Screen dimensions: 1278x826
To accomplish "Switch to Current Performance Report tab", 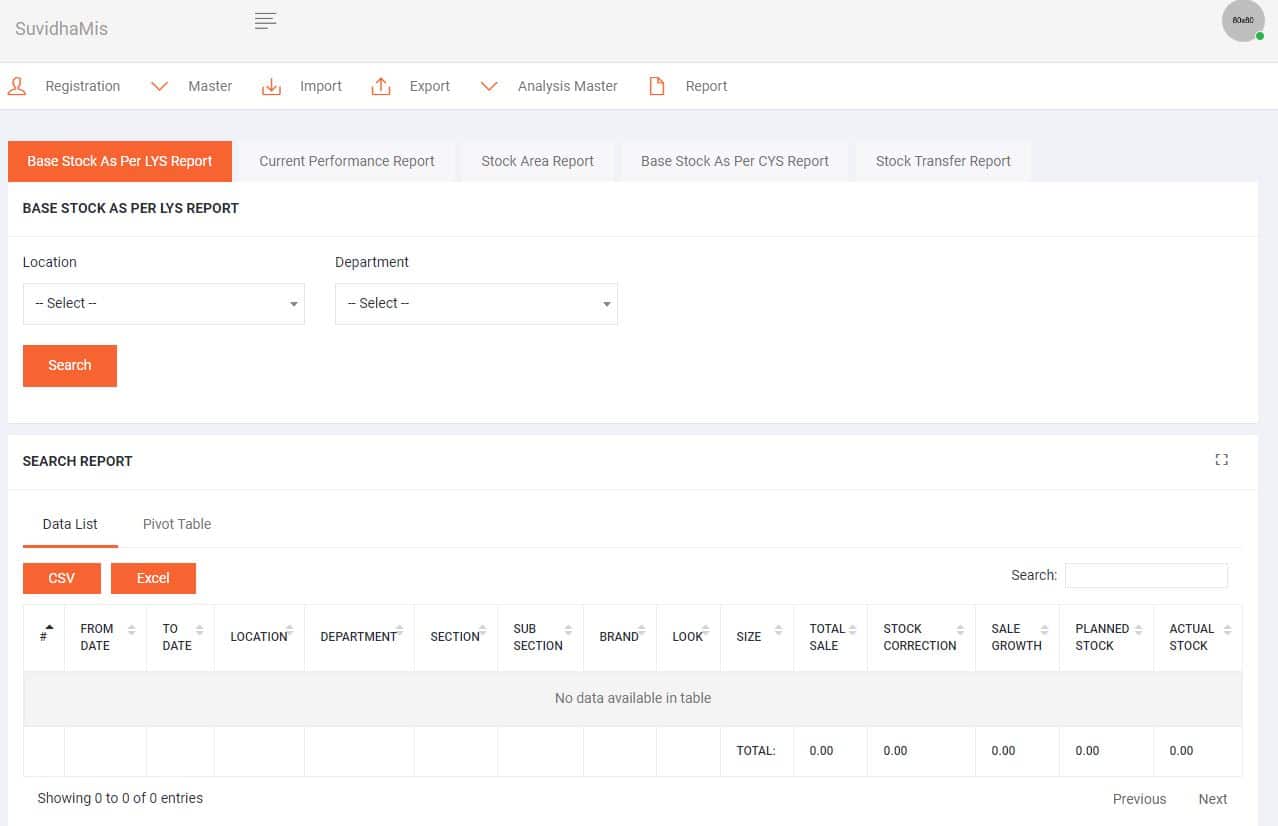I will click(x=346, y=161).
